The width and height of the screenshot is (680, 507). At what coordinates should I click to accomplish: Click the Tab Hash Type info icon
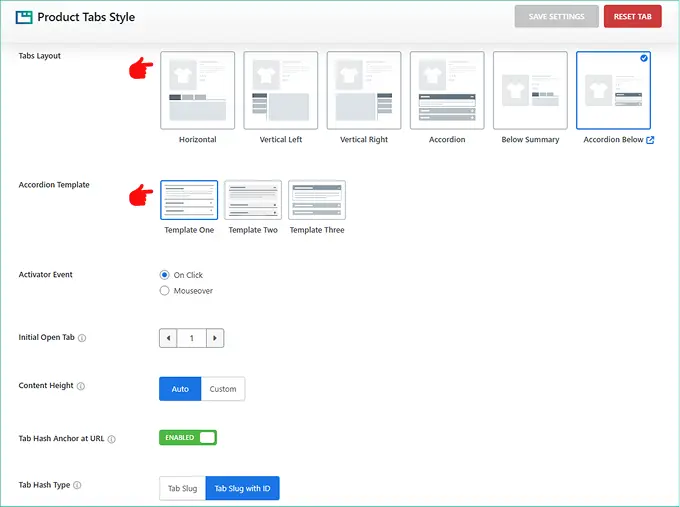click(77, 486)
